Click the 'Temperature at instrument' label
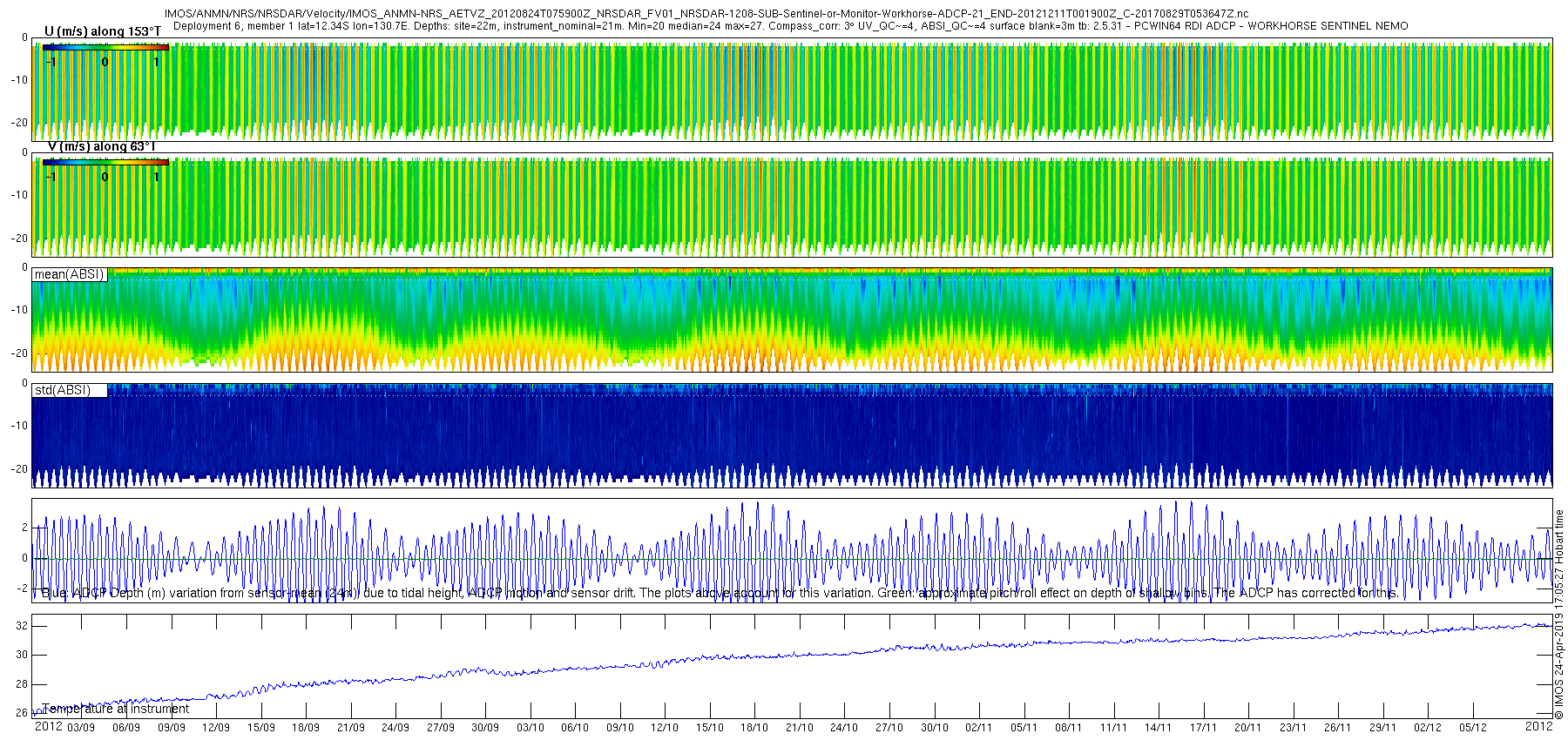This screenshot has height=740, width=1568. [x=115, y=709]
